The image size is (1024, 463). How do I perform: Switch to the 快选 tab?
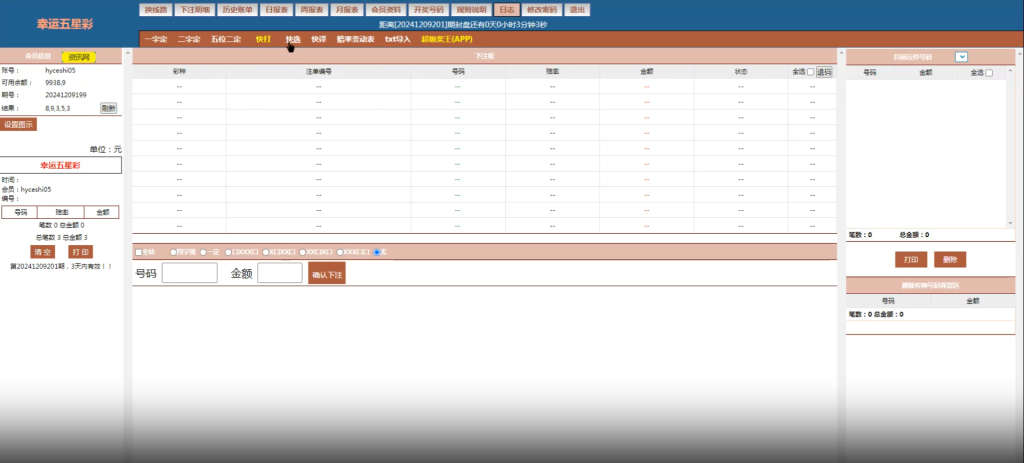coord(292,39)
